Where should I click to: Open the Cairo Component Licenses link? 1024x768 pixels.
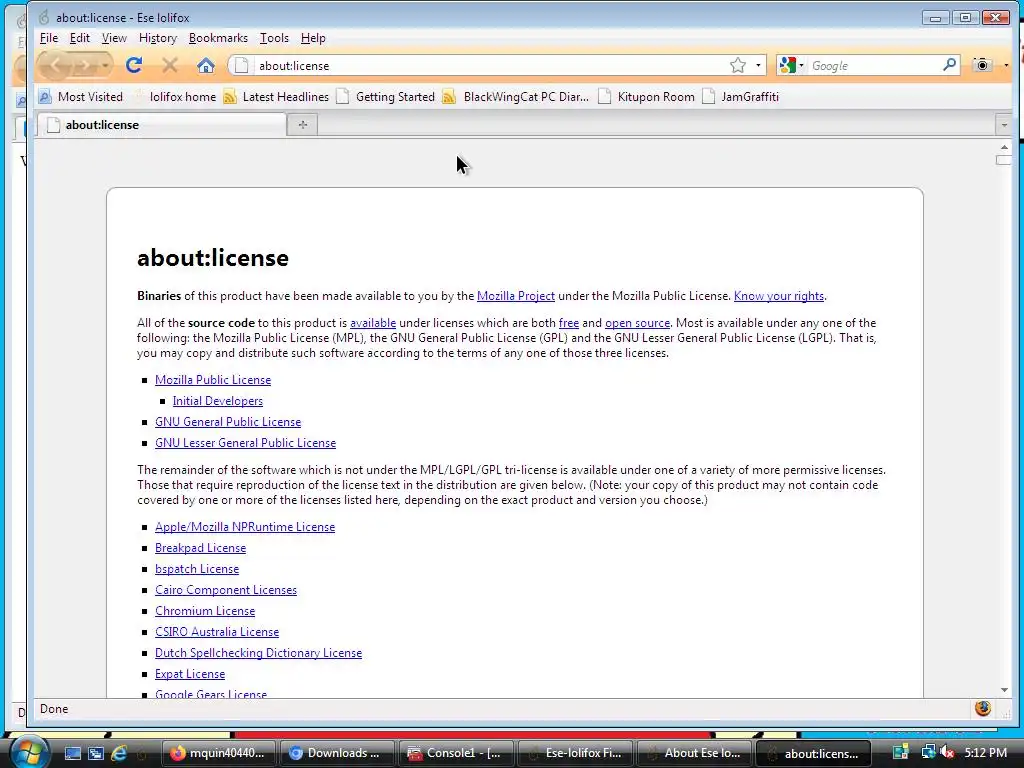pos(226,589)
